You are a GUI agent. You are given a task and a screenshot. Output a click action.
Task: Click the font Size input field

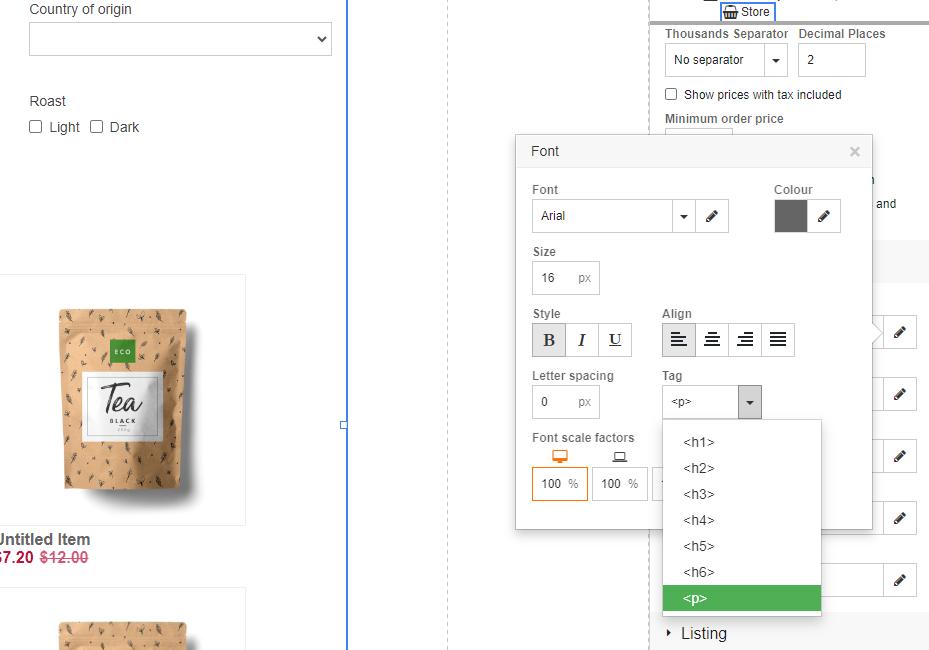558,277
